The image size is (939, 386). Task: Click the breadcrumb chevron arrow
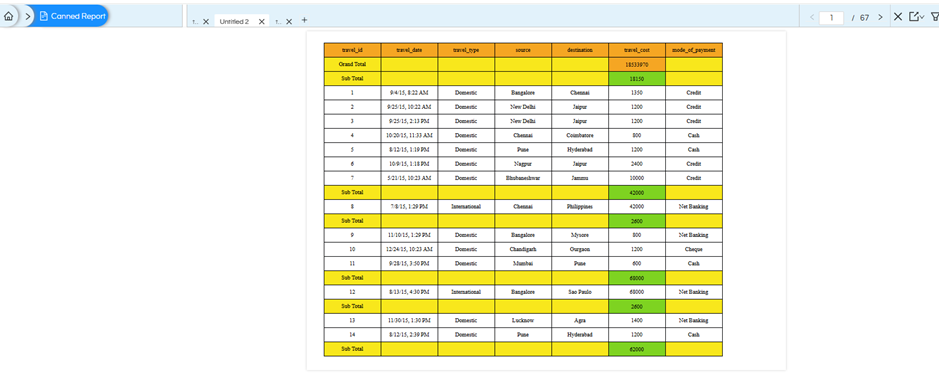coord(28,16)
